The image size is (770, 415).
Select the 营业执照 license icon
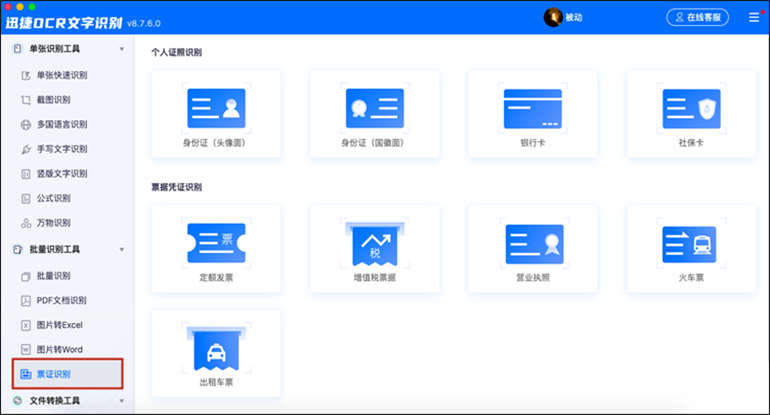click(x=534, y=244)
